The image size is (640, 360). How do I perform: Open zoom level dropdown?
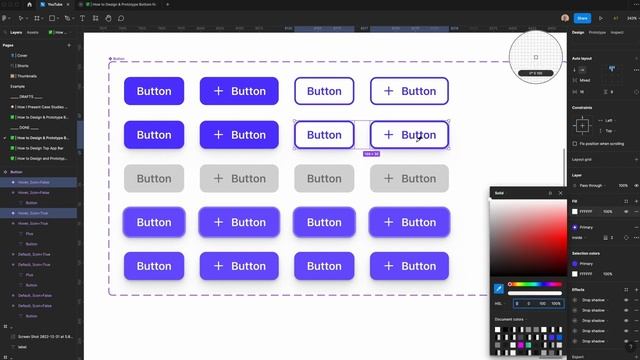(632, 18)
